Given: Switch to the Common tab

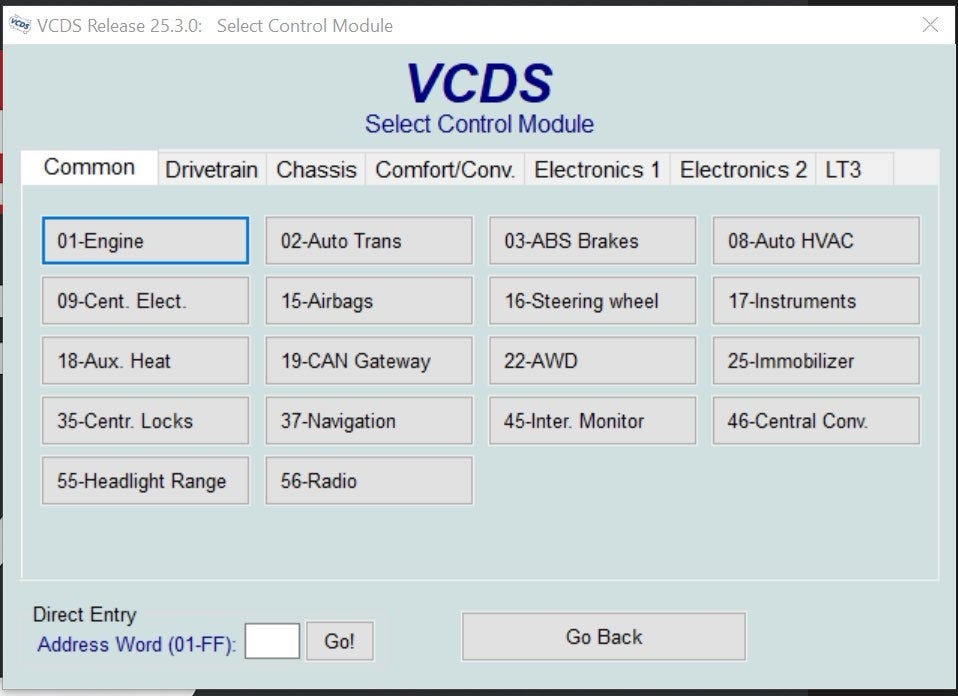Looking at the screenshot, I should point(89,167).
